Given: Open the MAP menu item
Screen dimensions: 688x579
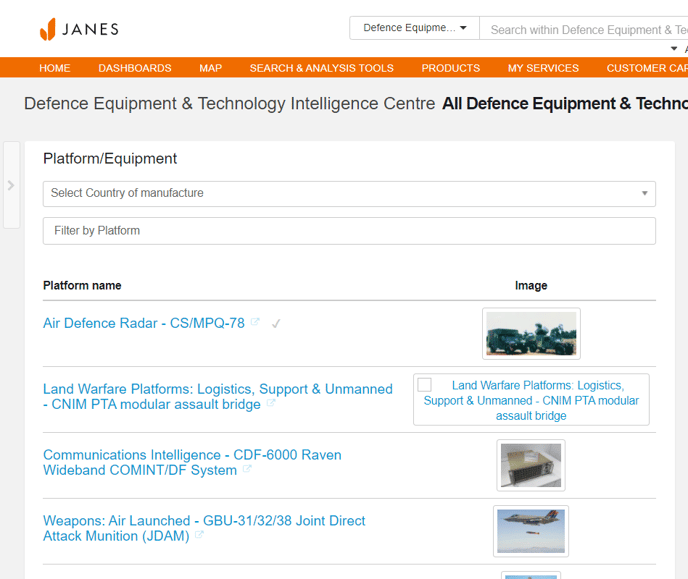Looking at the screenshot, I should tap(211, 68).
